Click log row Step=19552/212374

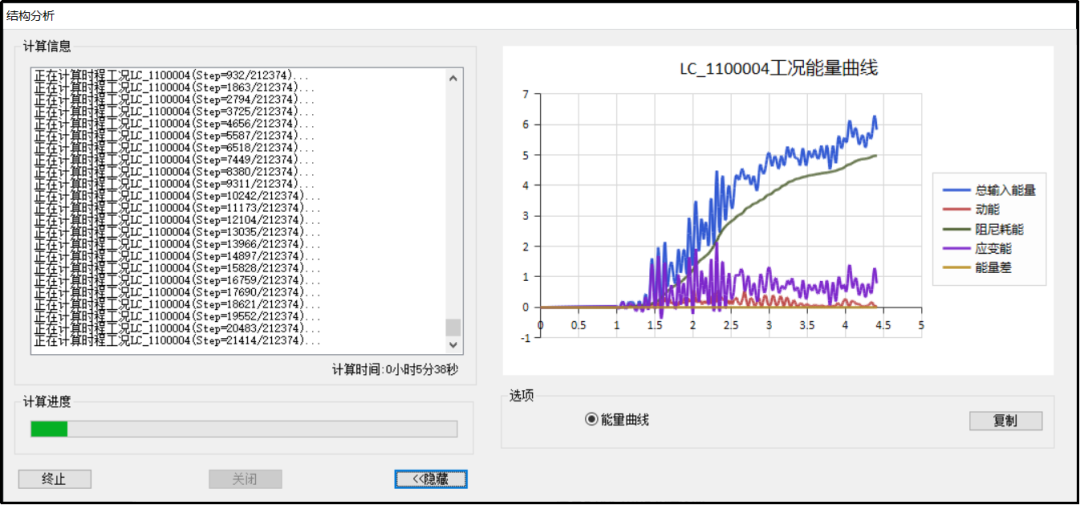tap(178, 317)
